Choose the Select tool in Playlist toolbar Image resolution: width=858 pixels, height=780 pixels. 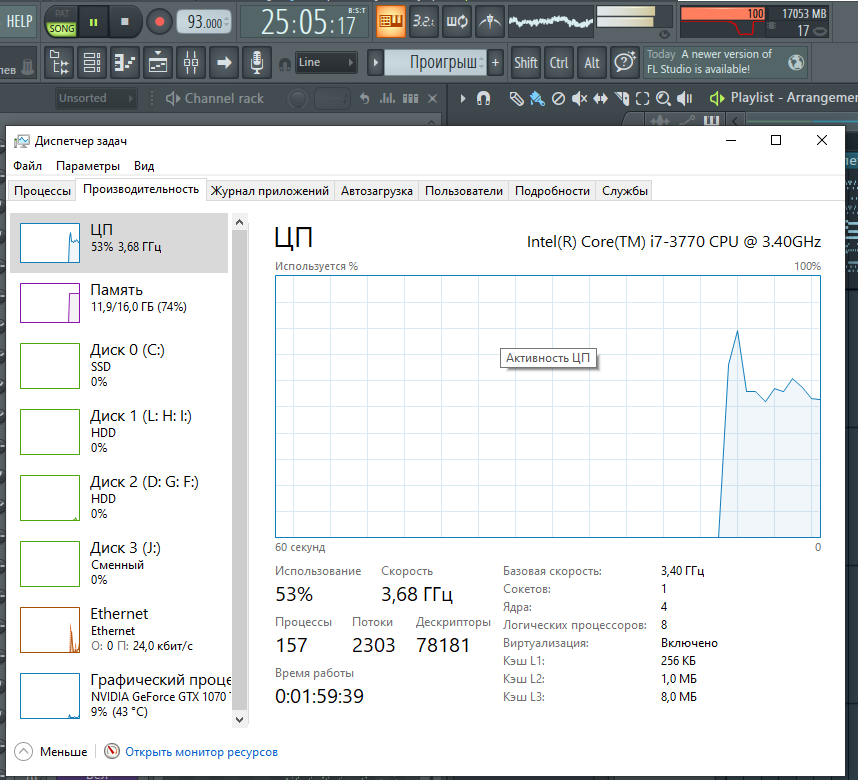coord(642,99)
